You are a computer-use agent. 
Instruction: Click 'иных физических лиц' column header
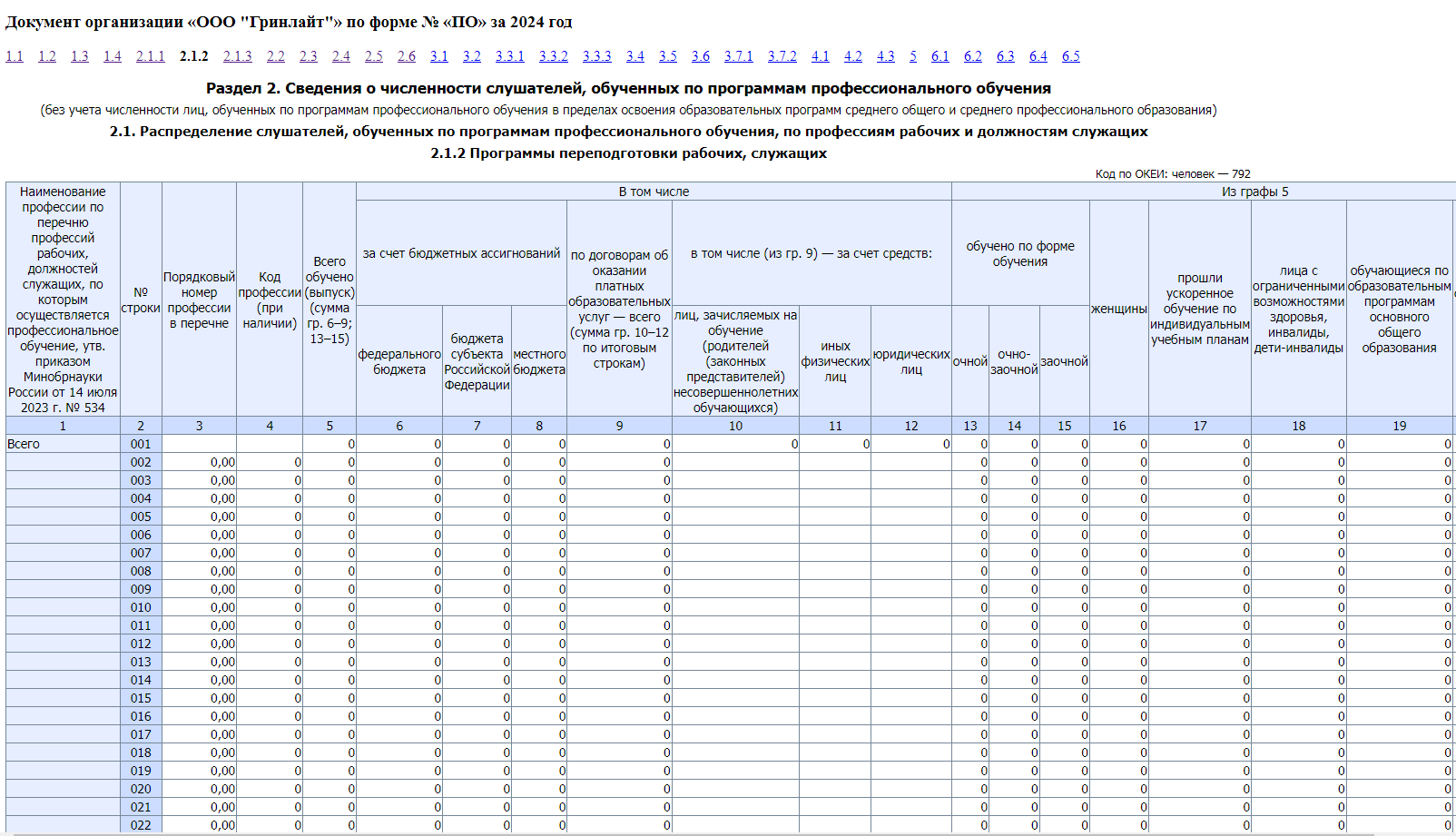[835, 361]
